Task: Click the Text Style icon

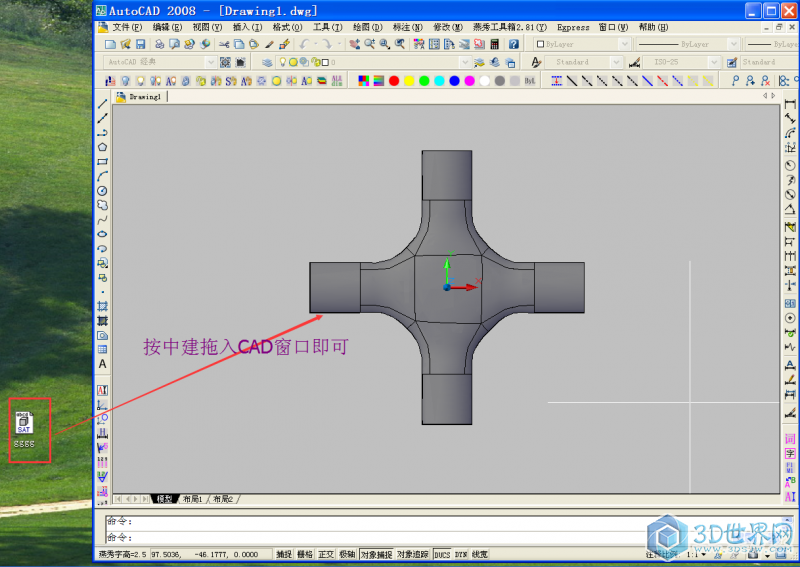Action: click(536, 62)
